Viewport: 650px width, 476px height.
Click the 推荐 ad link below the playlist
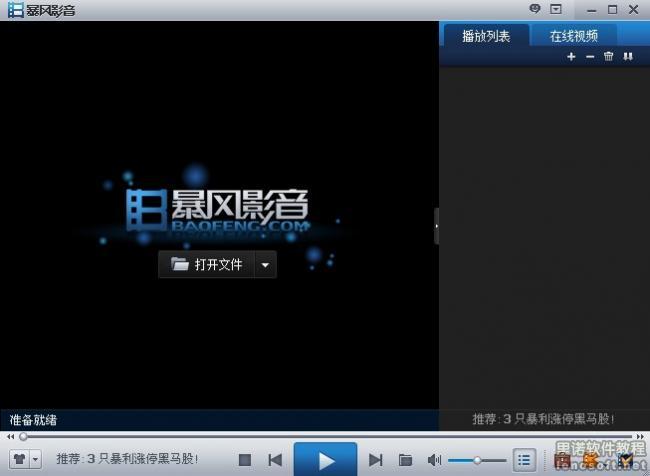pyautogui.click(x=543, y=419)
